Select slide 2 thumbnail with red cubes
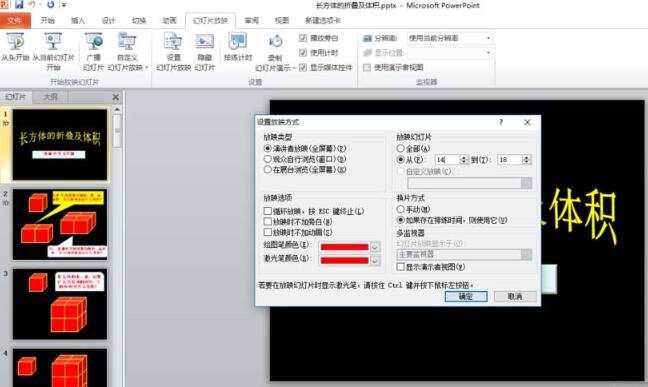648x387 pixels. pos(60,225)
